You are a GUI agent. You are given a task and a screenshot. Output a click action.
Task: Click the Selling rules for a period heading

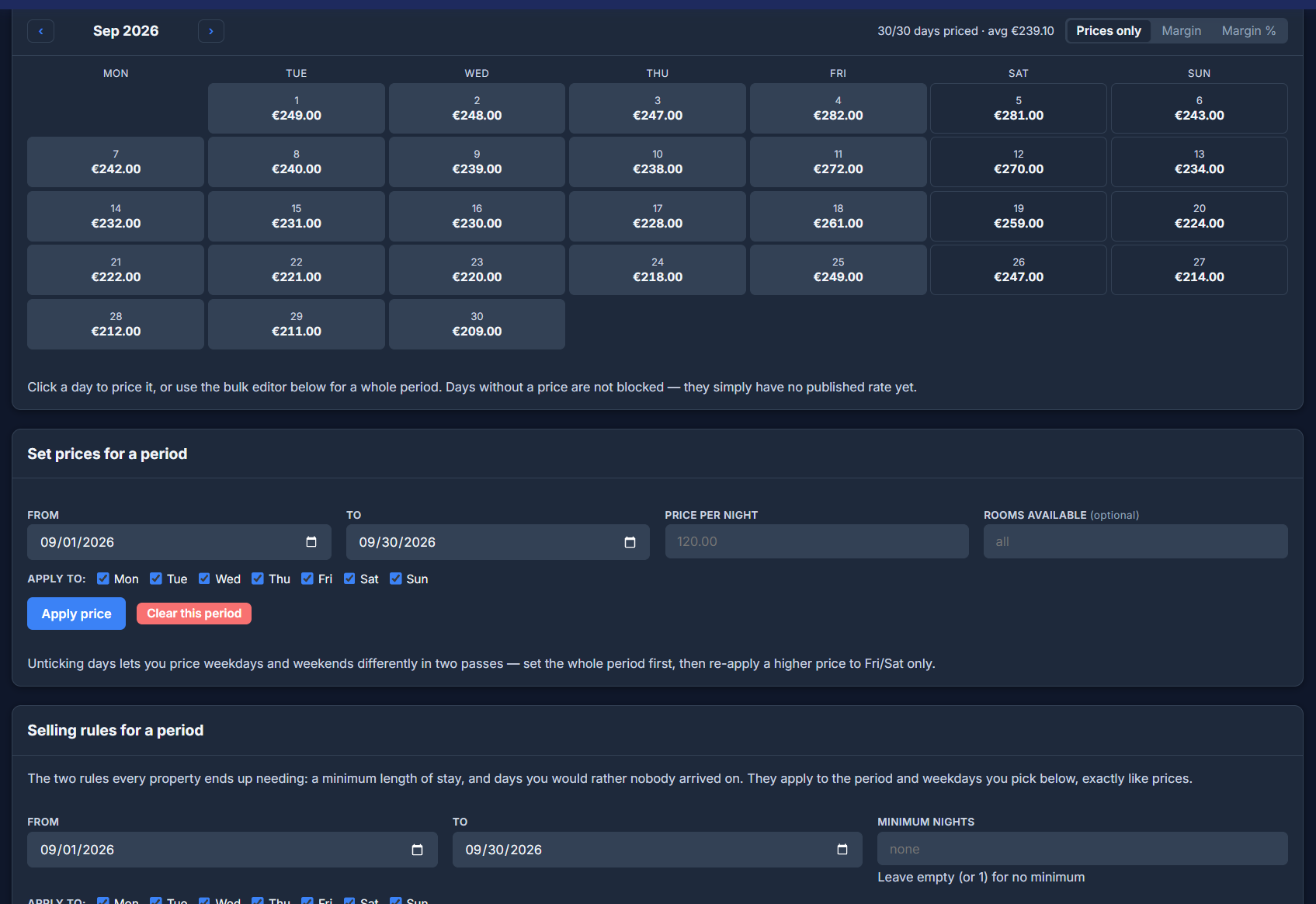coord(116,730)
